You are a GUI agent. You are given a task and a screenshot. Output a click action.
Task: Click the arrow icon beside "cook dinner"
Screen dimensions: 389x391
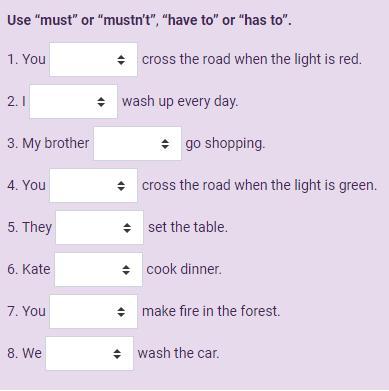click(126, 270)
